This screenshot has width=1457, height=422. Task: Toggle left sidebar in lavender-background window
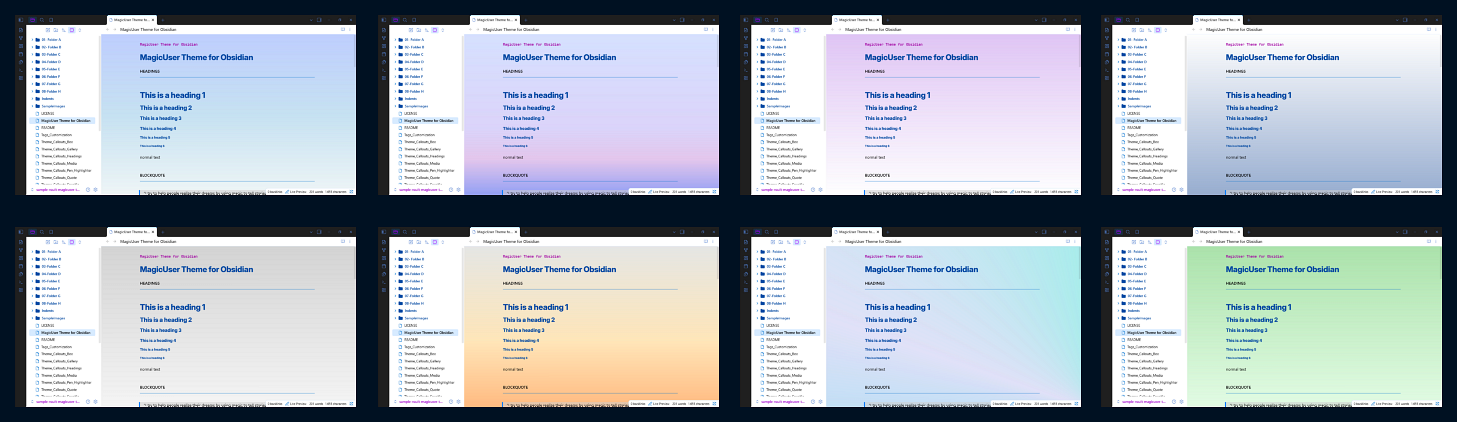tap(384, 20)
